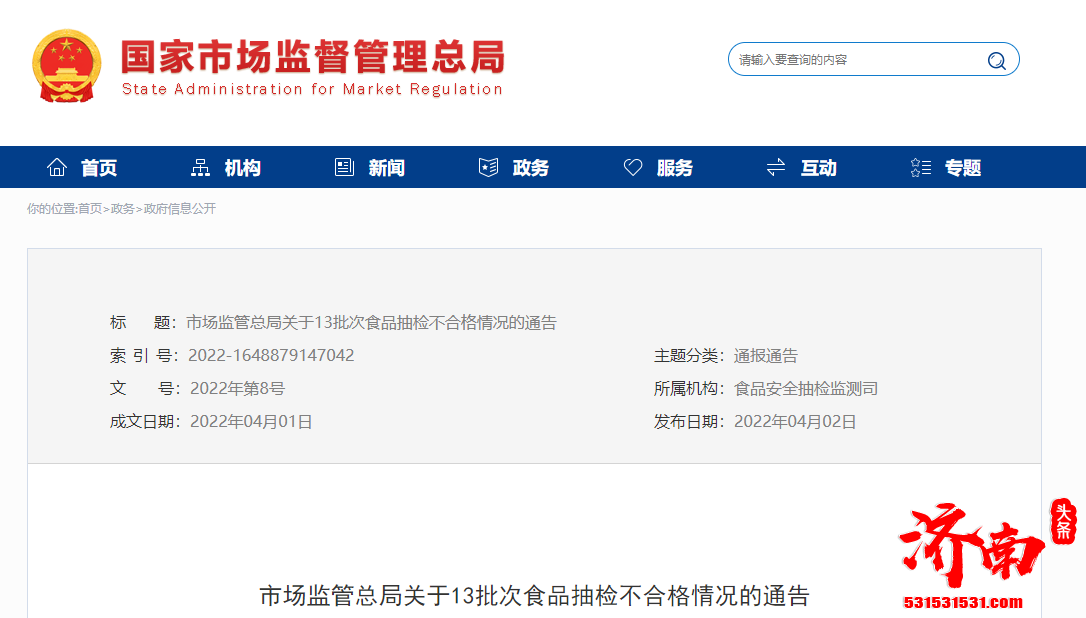
Task: Select the 政务 book icon
Action: click(x=488, y=167)
